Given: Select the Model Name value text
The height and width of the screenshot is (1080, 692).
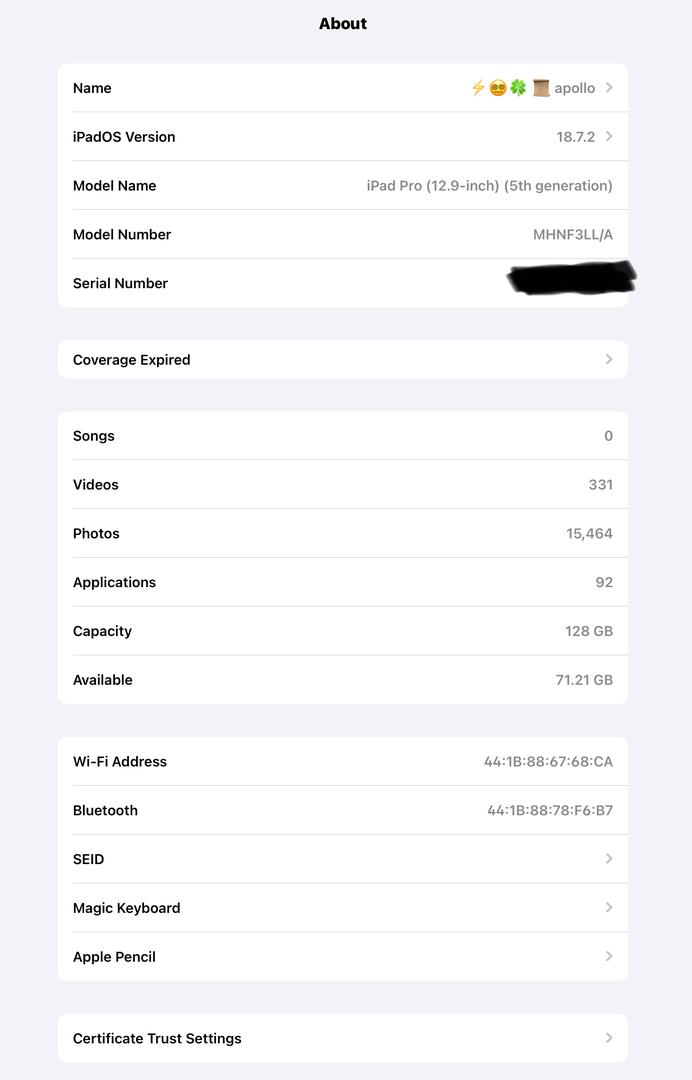Looking at the screenshot, I should (x=489, y=186).
